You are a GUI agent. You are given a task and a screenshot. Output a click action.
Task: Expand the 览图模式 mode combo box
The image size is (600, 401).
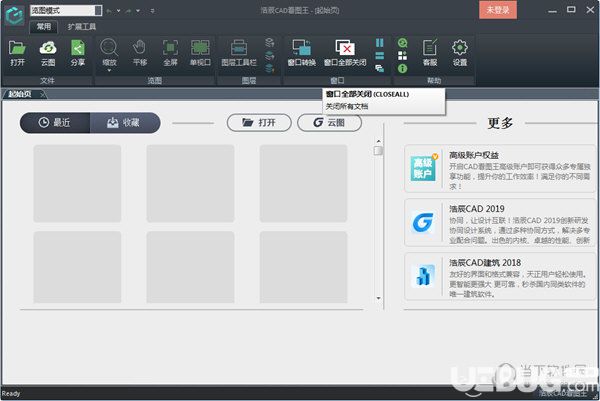click(98, 10)
